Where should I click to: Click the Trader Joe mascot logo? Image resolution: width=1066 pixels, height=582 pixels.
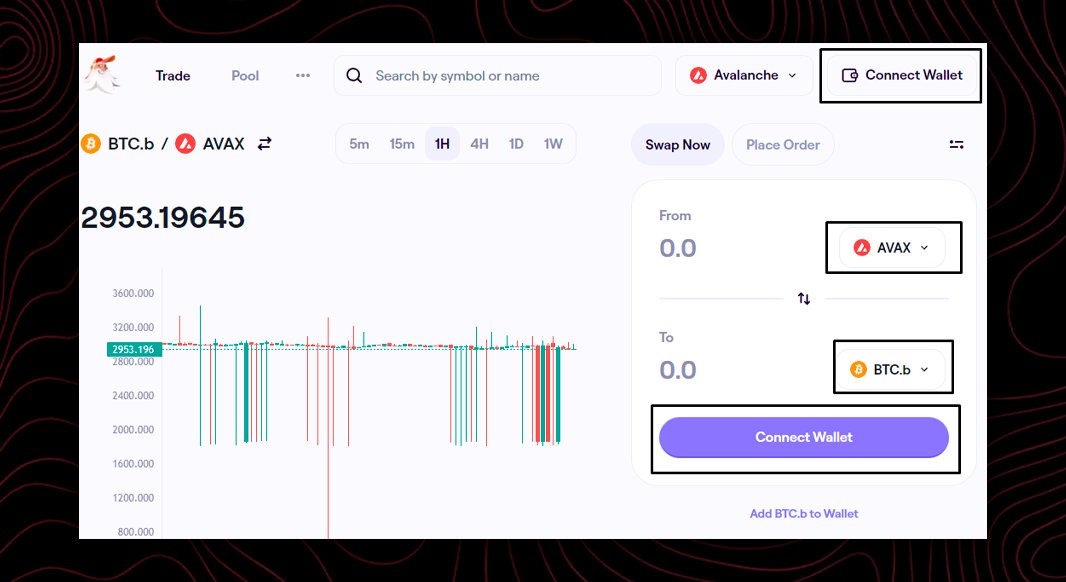click(102, 74)
